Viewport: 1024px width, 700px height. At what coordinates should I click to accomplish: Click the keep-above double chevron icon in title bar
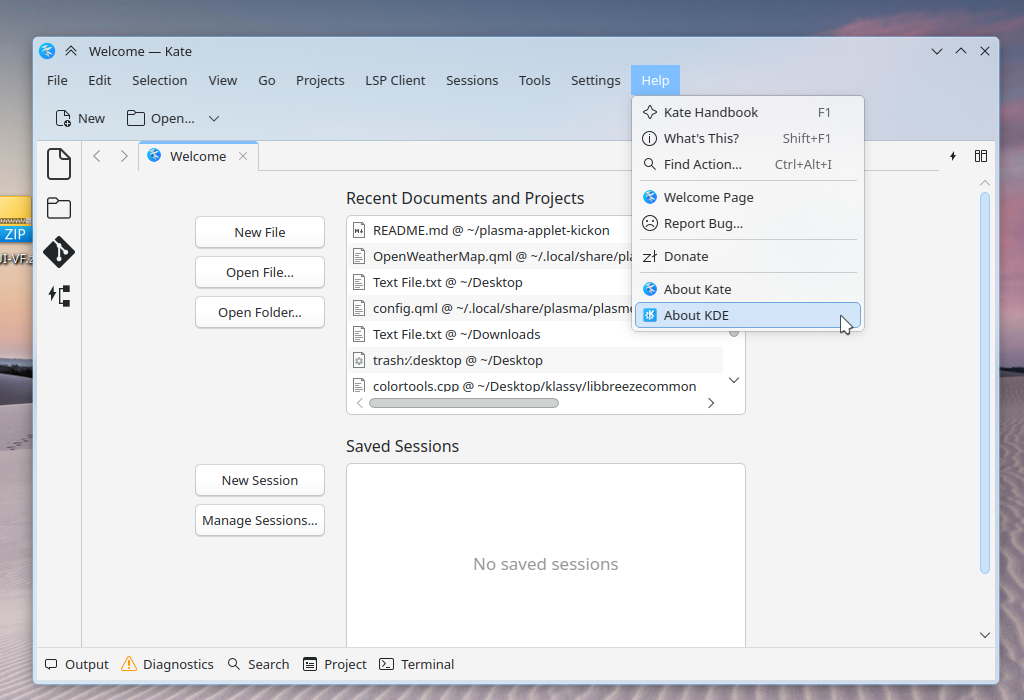pyautogui.click(x=71, y=51)
